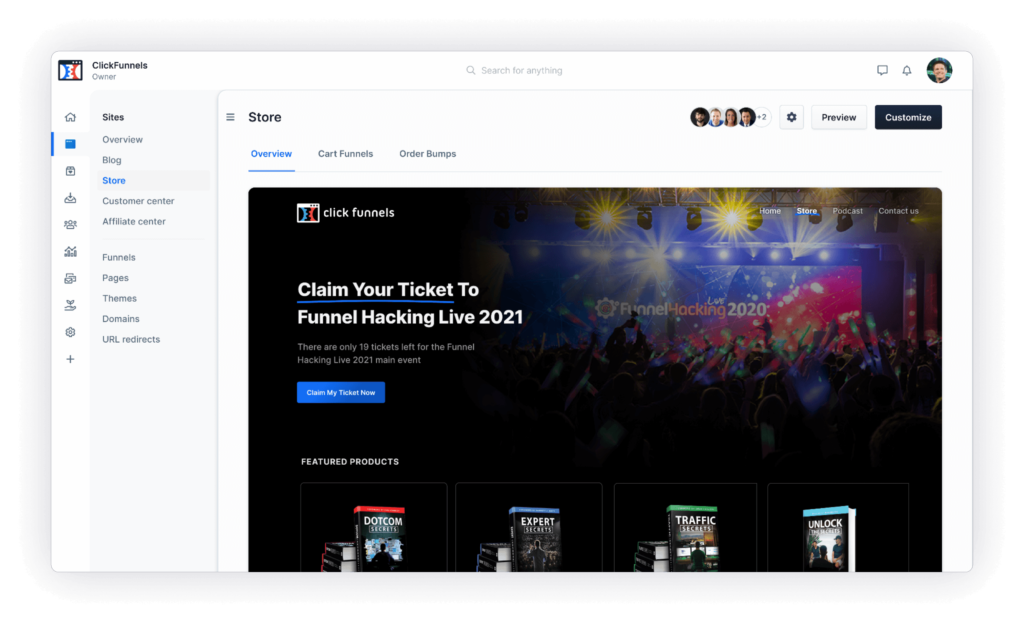Click the first collaborator avatar

click(699, 117)
